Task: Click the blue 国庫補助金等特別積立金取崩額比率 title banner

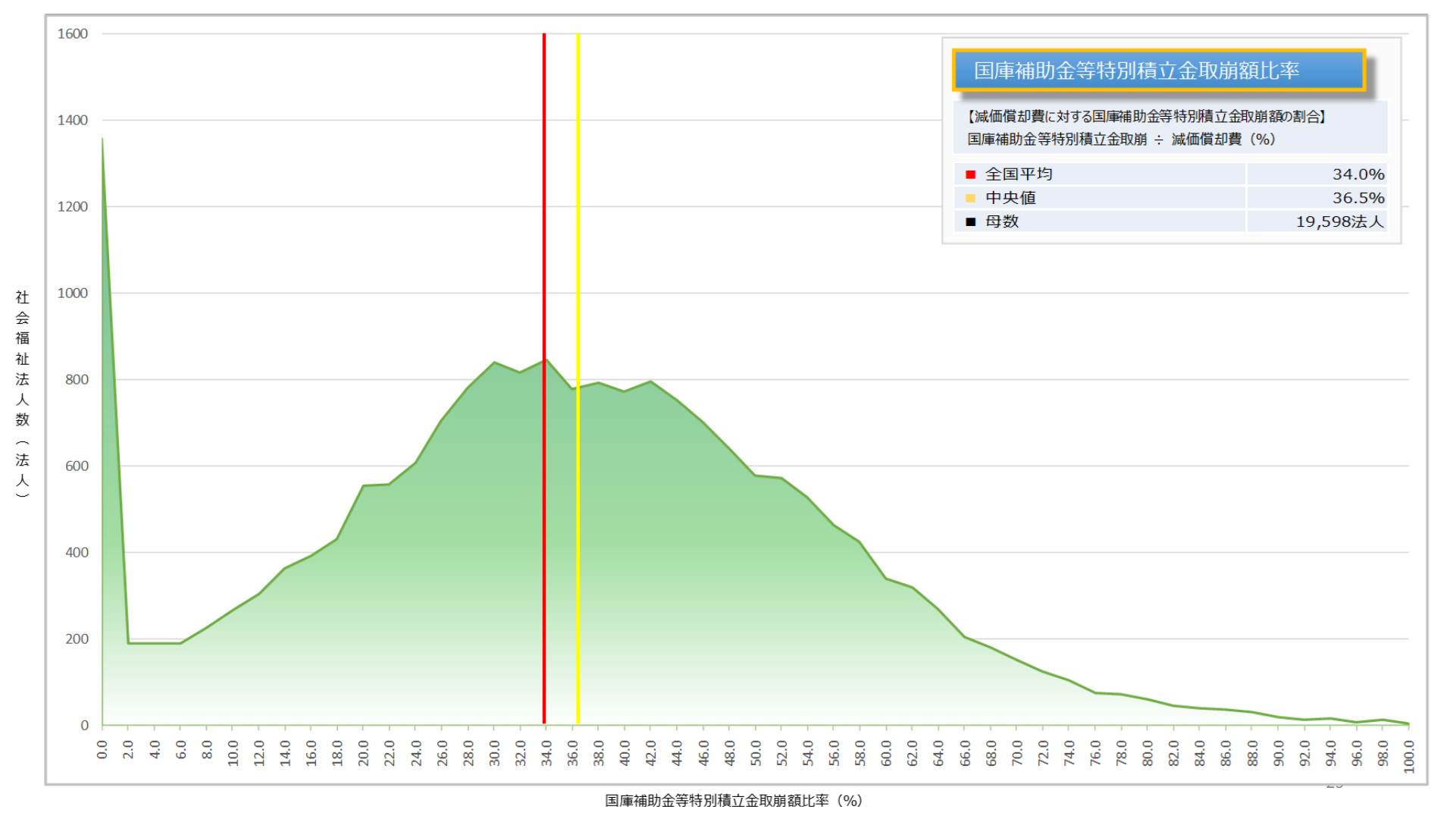Action: (x=1158, y=71)
